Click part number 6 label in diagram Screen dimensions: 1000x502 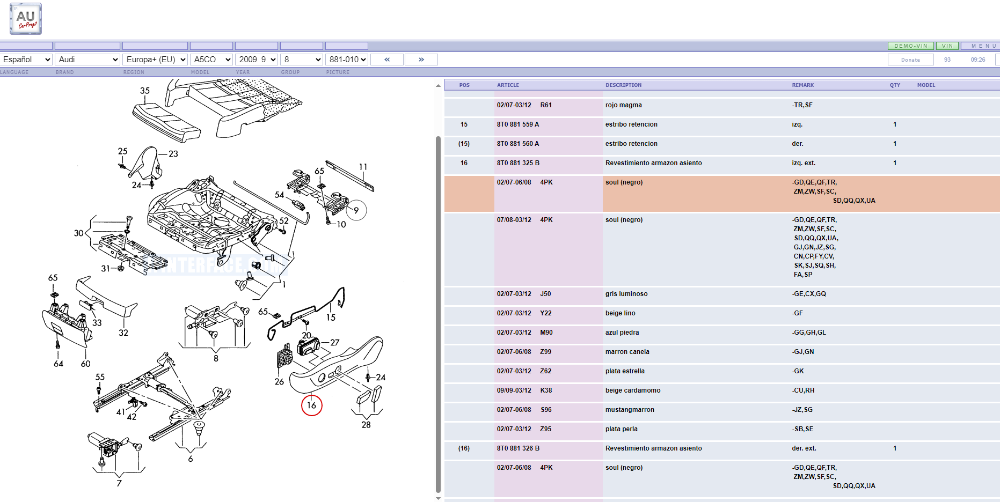[x=190, y=458]
